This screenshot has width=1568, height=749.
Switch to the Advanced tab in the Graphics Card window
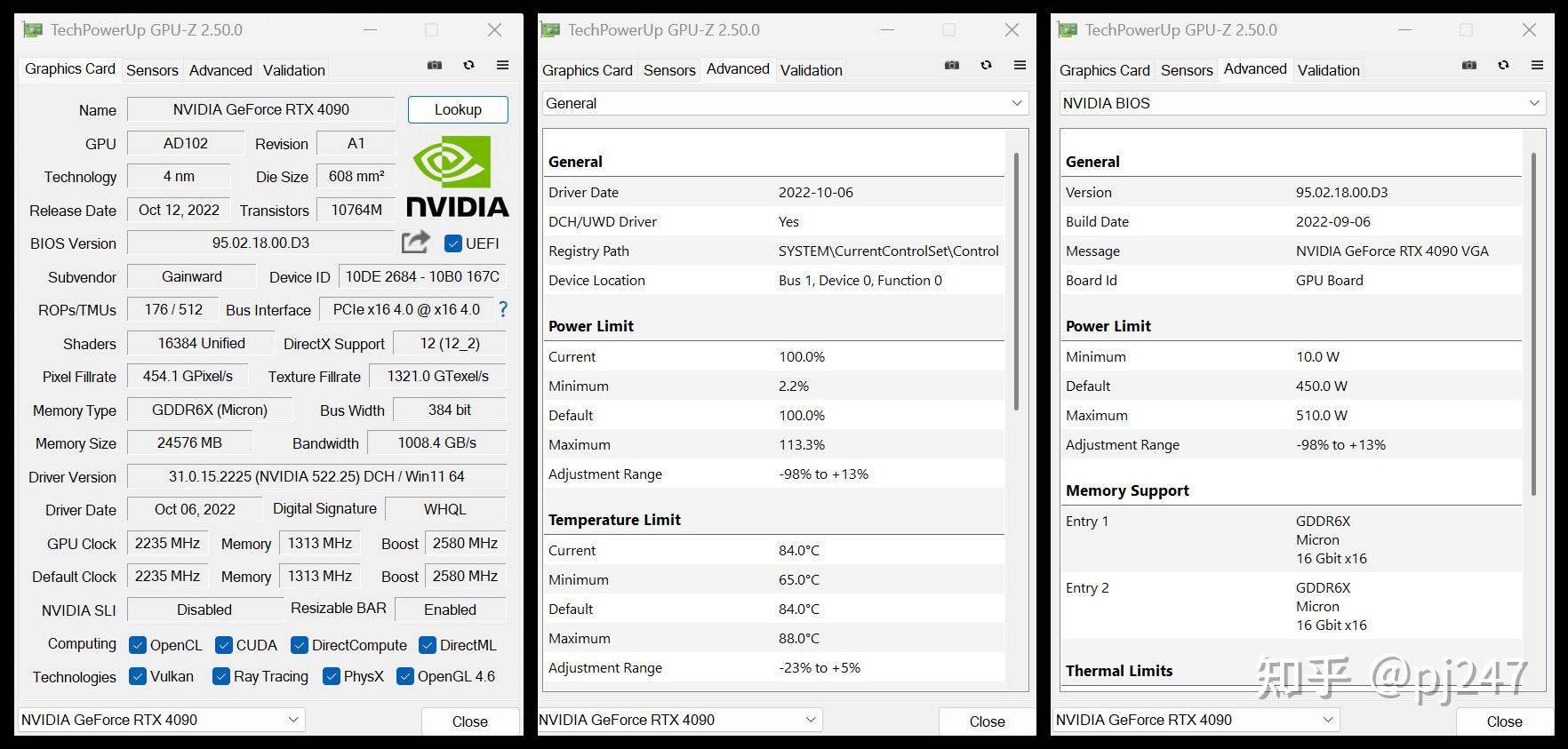pyautogui.click(x=220, y=70)
